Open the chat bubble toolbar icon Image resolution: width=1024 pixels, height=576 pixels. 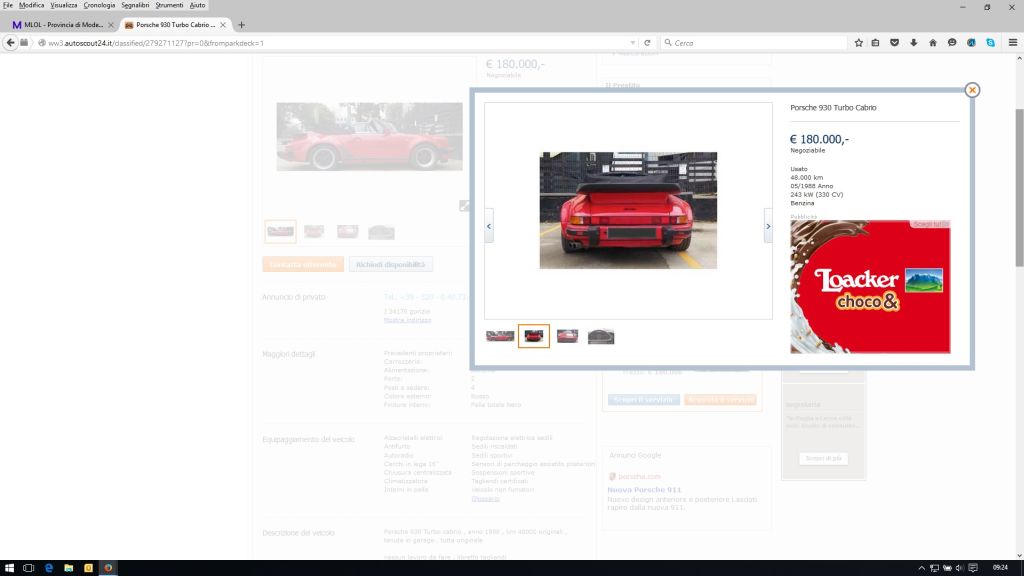point(952,43)
